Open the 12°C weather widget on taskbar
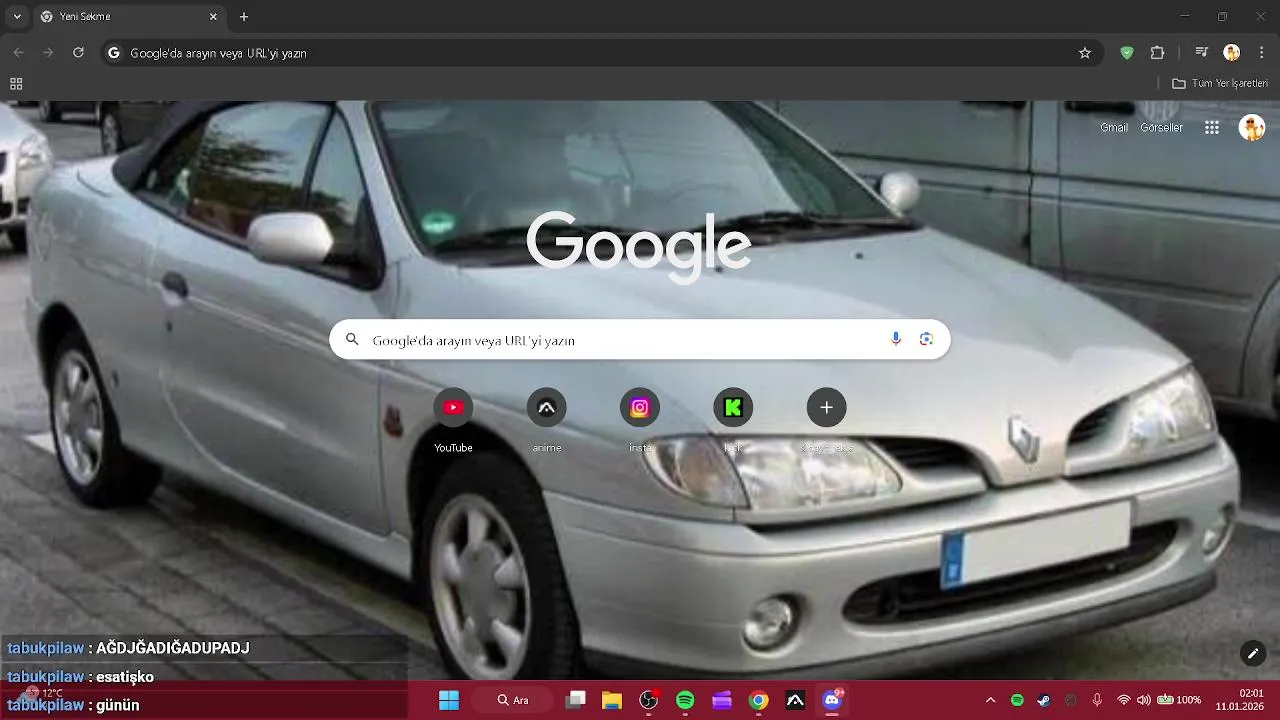The height and width of the screenshot is (720, 1280). pos(42,693)
